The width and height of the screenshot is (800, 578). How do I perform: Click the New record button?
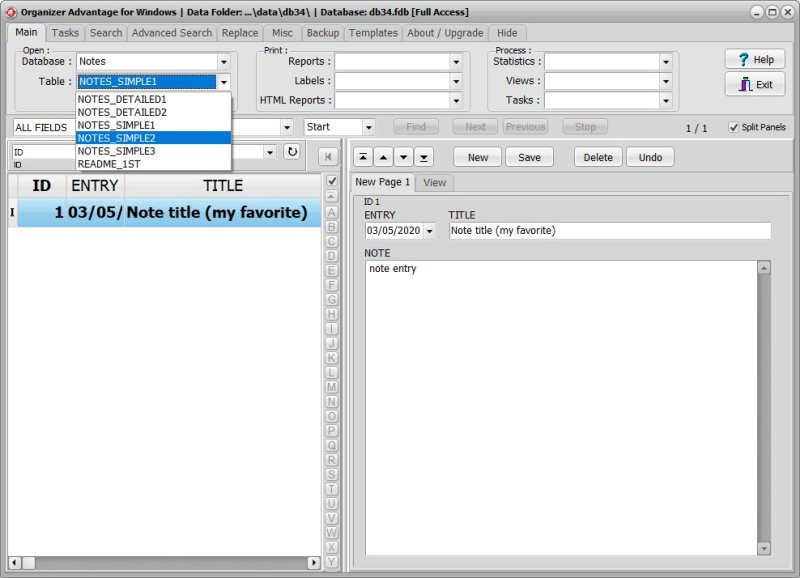point(478,157)
